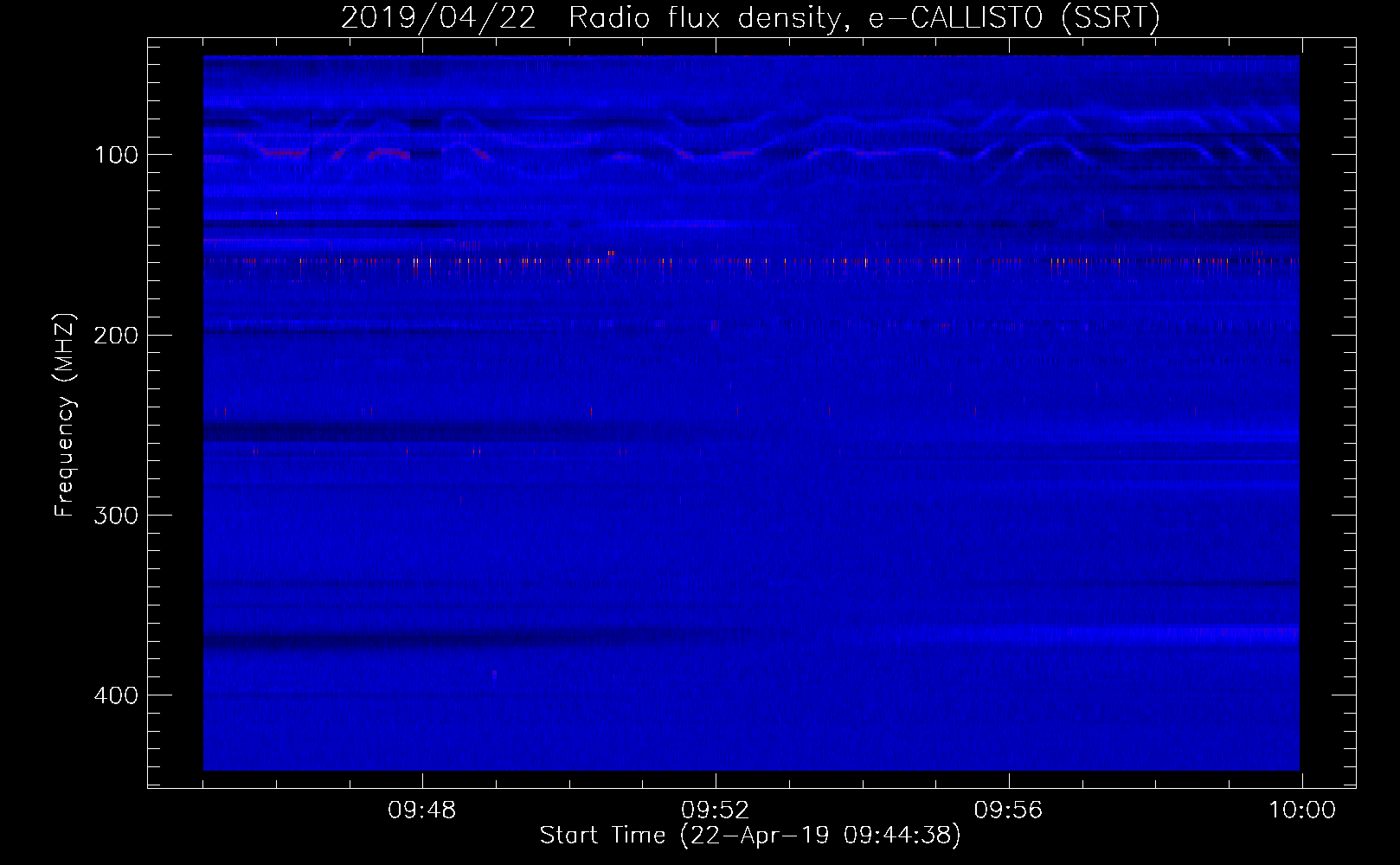
Task: Click the '09:52' time axis label
Action: point(715,811)
